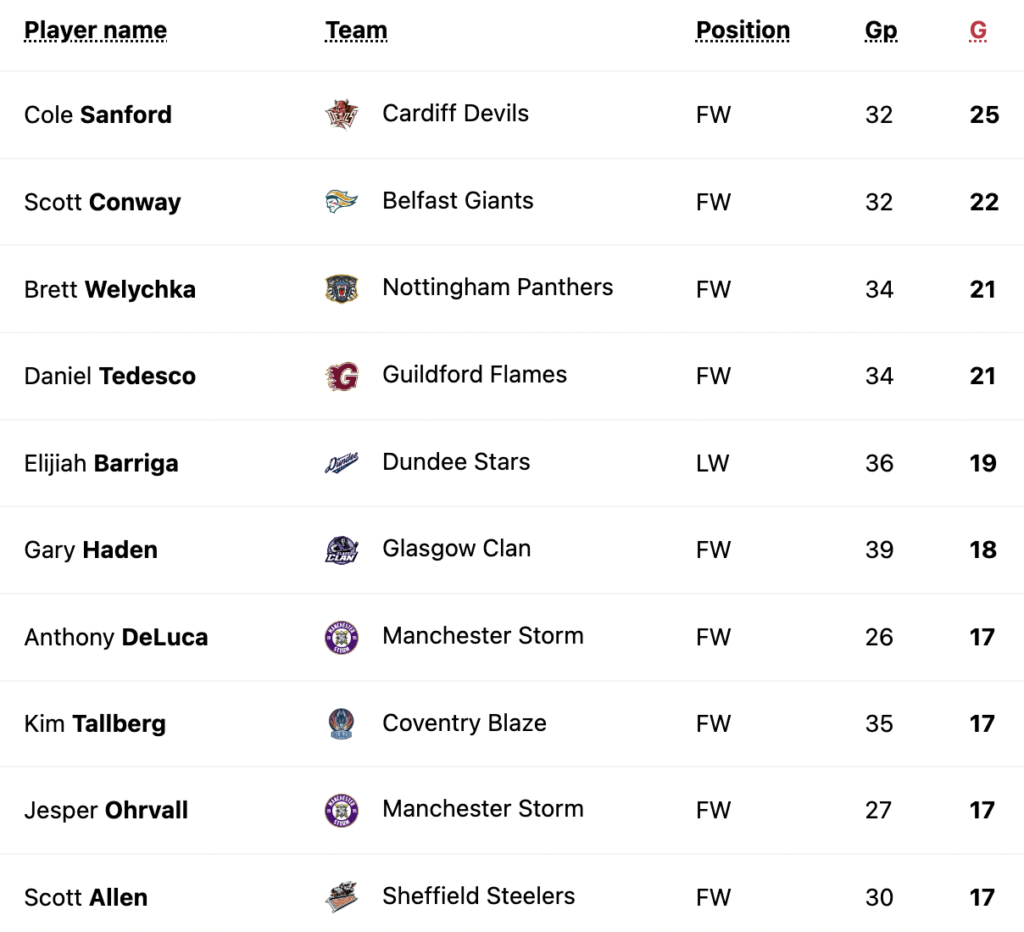Open Scott Conway player profile

[x=102, y=202]
